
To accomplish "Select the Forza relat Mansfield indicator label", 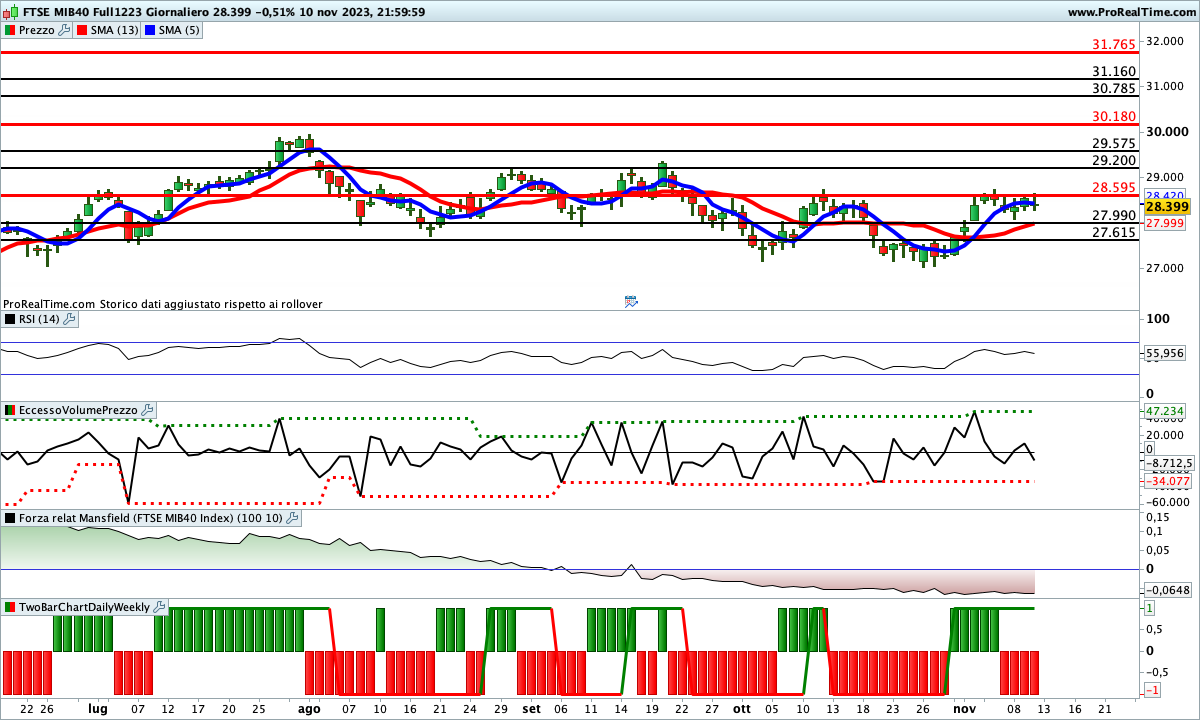I will coord(151,518).
